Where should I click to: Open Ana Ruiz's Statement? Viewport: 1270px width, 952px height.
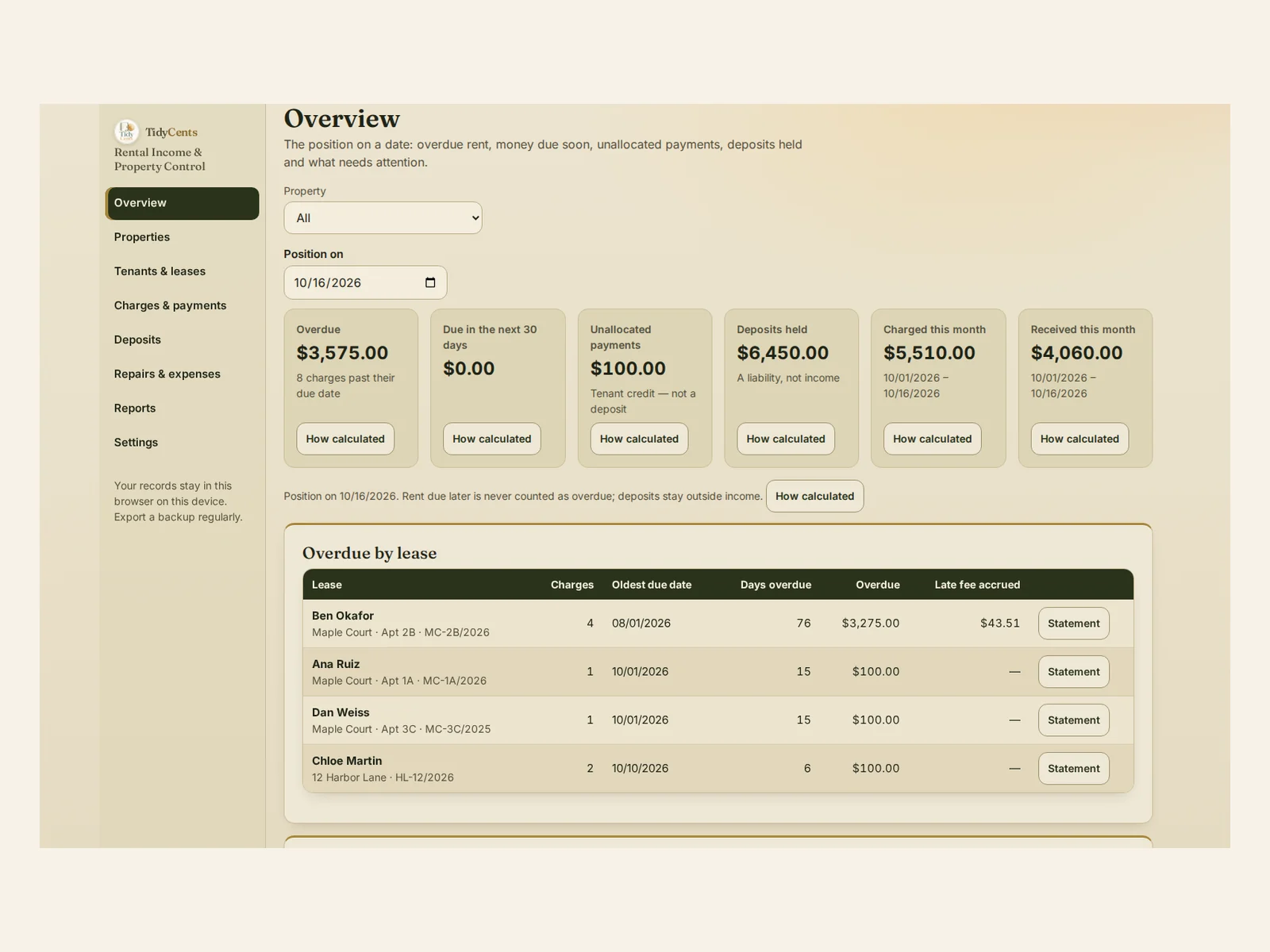click(x=1073, y=672)
